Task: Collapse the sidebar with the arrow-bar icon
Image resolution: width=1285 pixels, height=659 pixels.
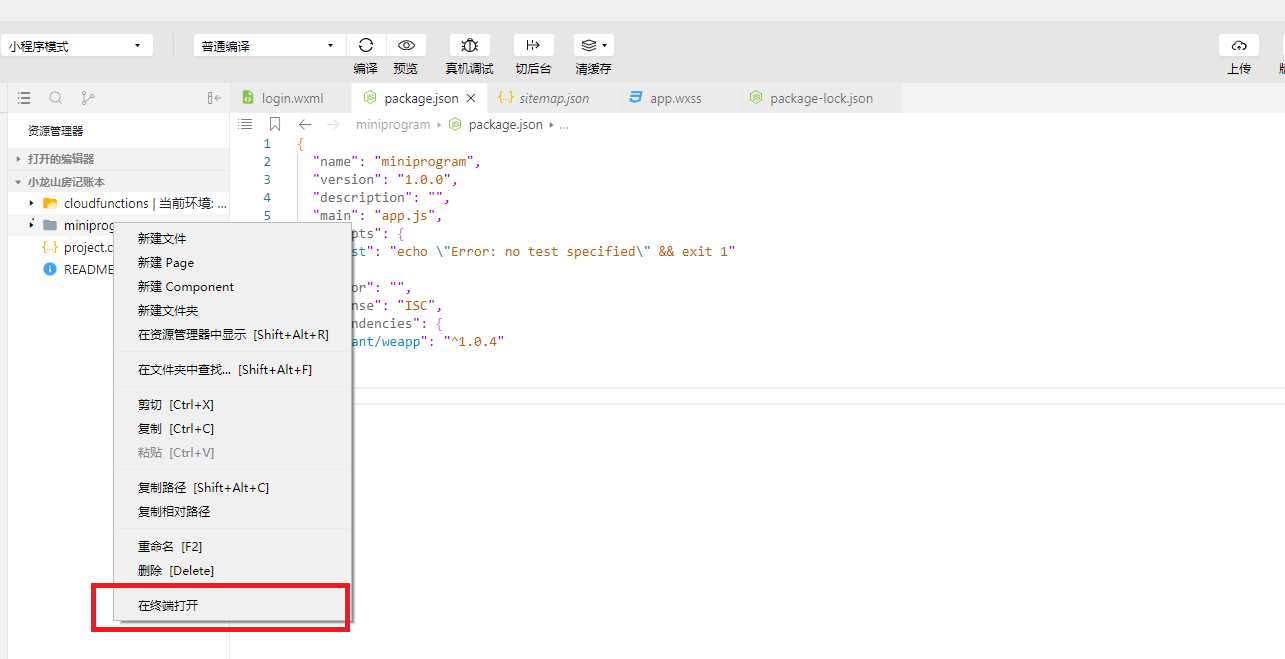Action: point(214,98)
